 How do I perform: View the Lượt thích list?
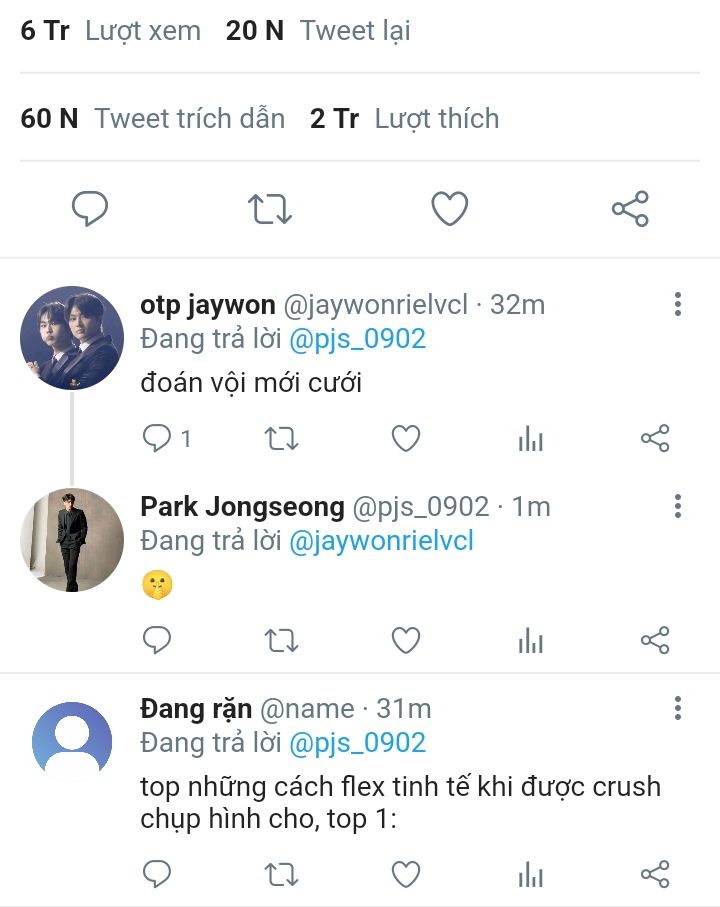coord(436,119)
